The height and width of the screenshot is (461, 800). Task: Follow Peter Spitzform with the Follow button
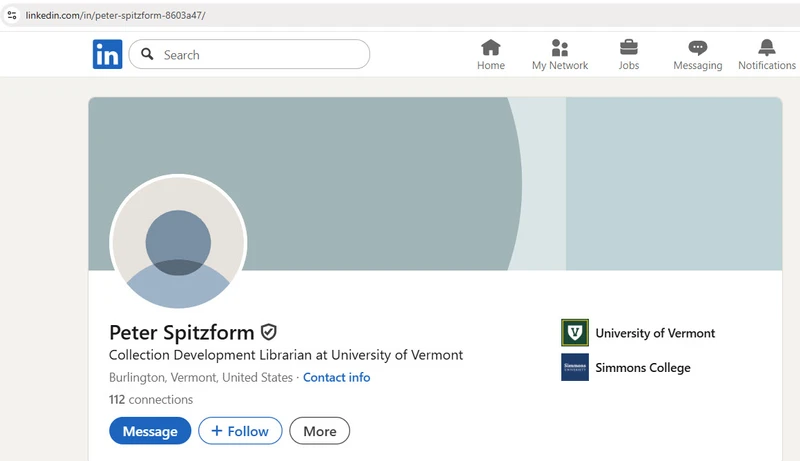click(240, 431)
